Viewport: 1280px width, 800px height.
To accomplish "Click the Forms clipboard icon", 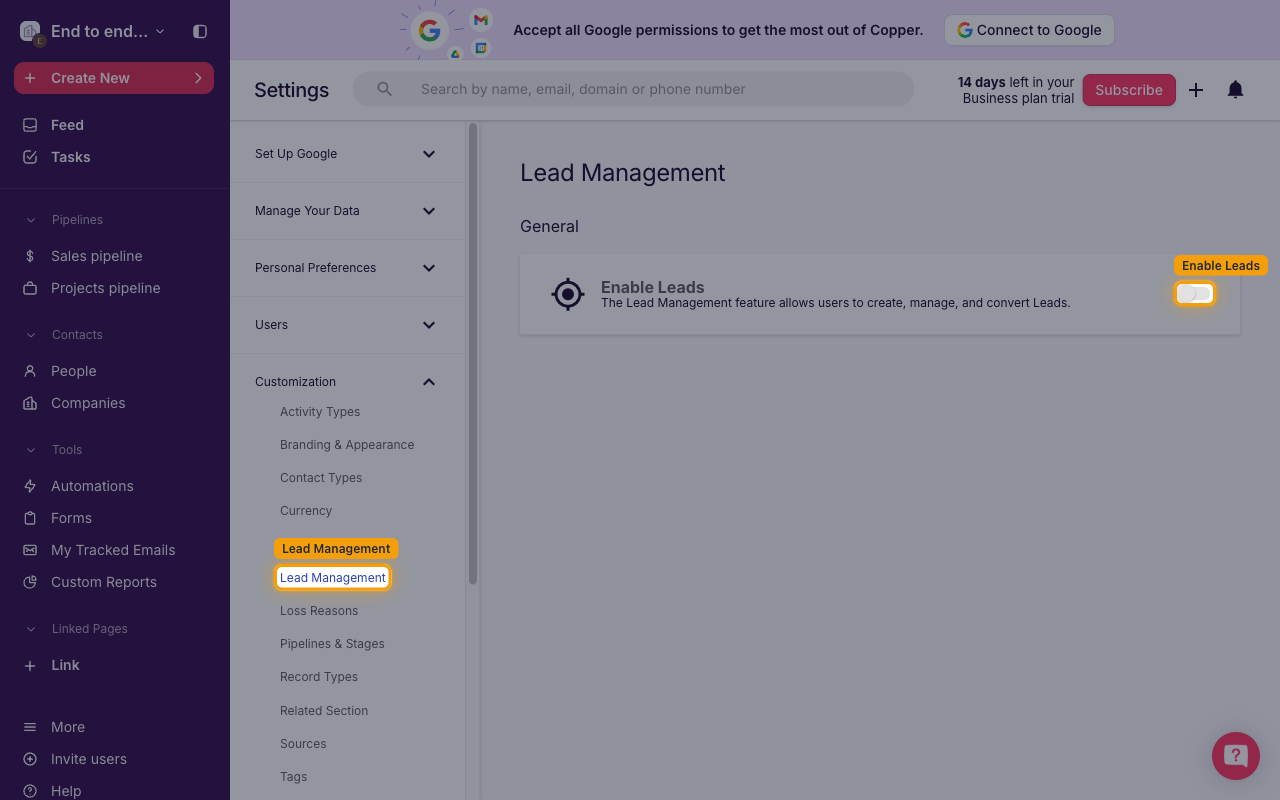I will [x=30, y=518].
